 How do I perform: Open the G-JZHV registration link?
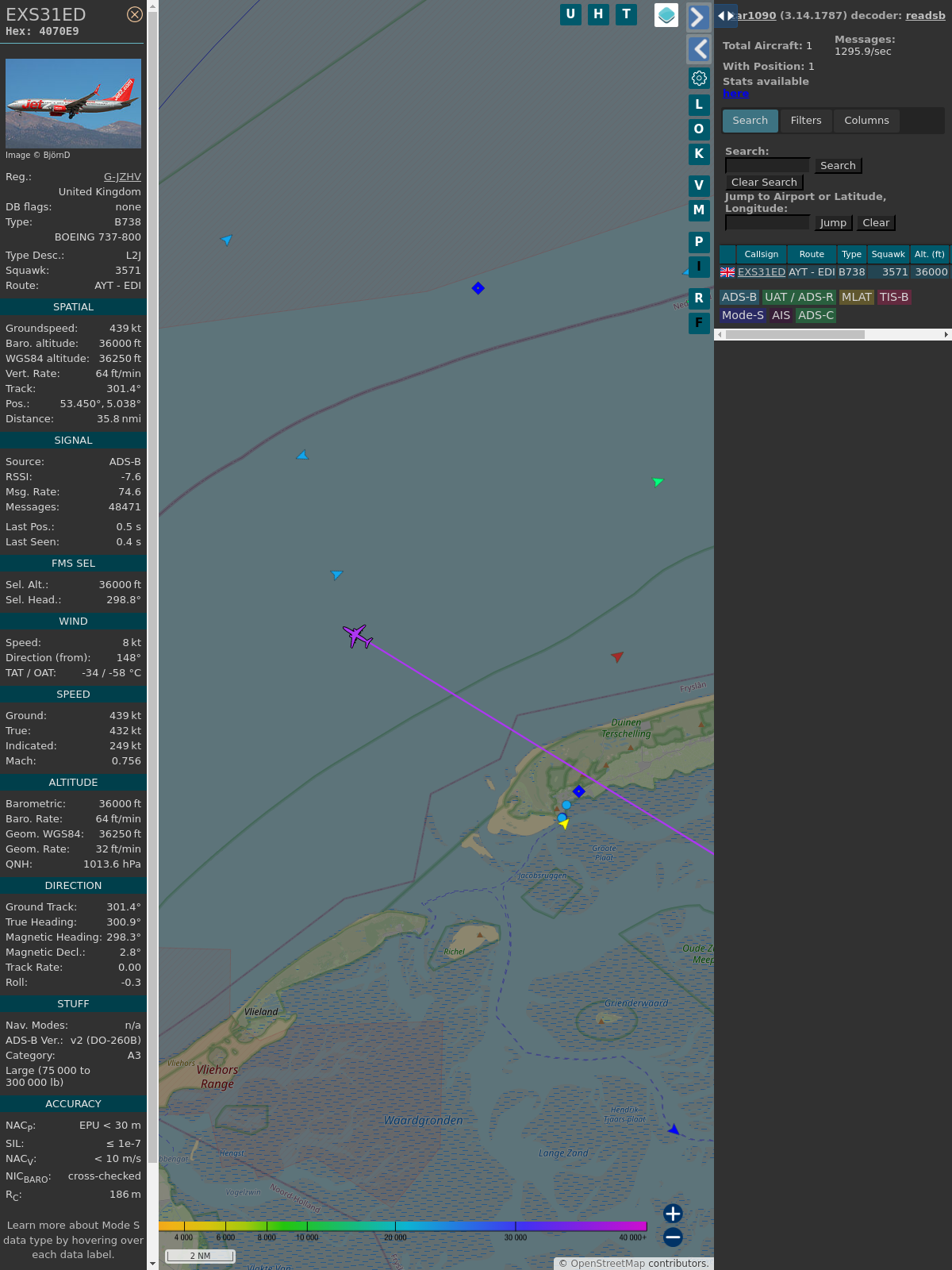point(122,177)
